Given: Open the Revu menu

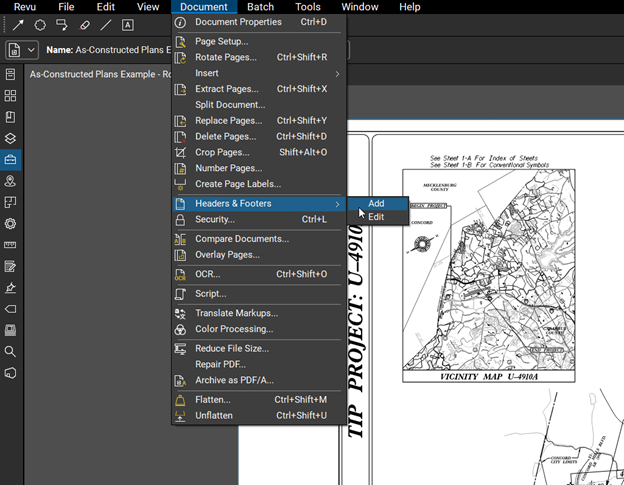Looking at the screenshot, I should click(25, 7).
